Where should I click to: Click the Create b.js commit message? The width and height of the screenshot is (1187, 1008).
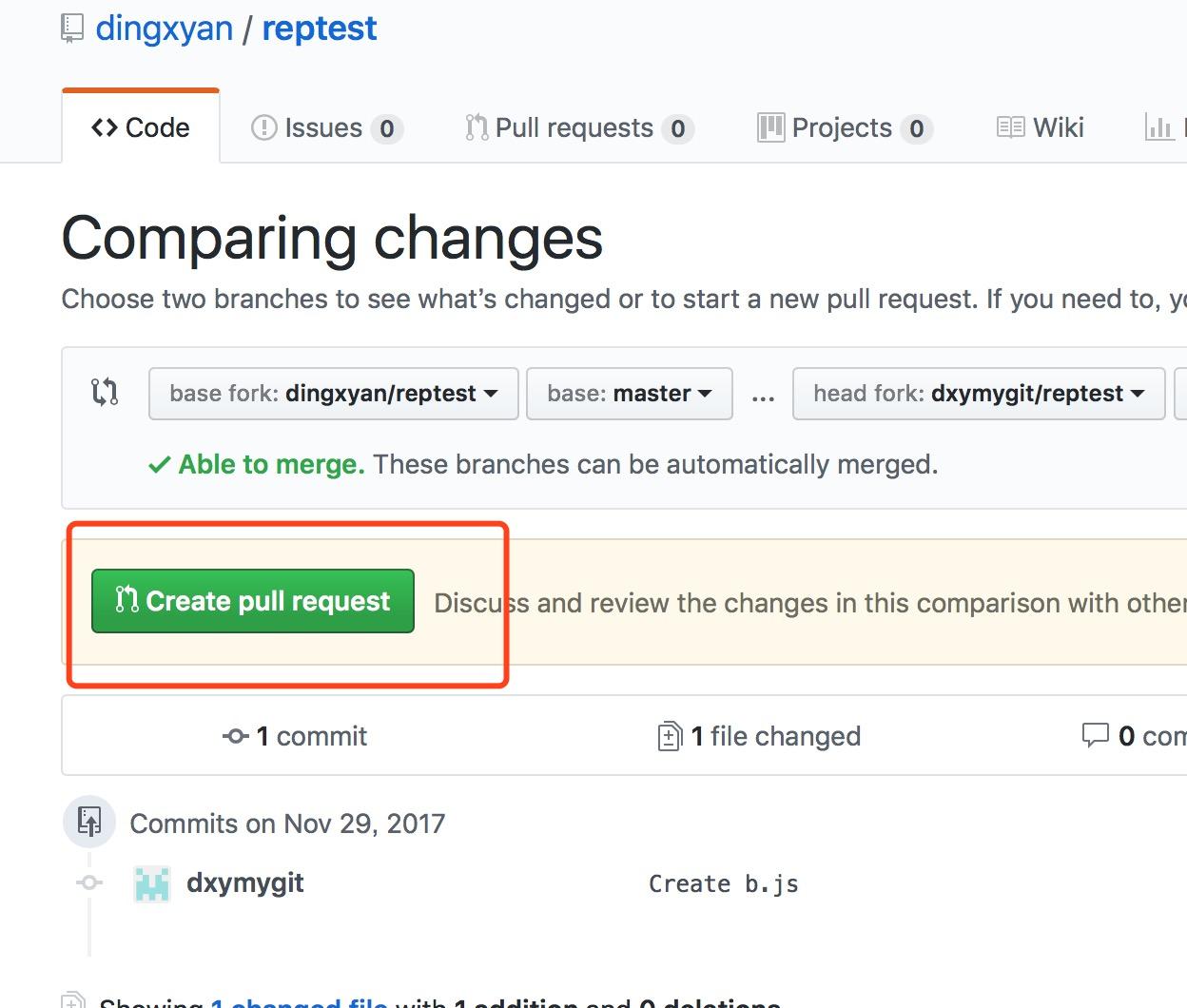pyautogui.click(x=724, y=882)
